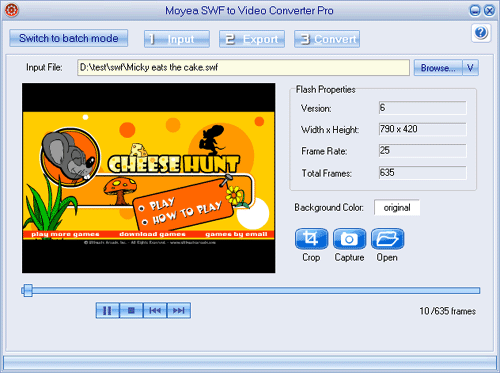500x373 pixels.
Task: Open the Input step tab
Action: click(177, 39)
